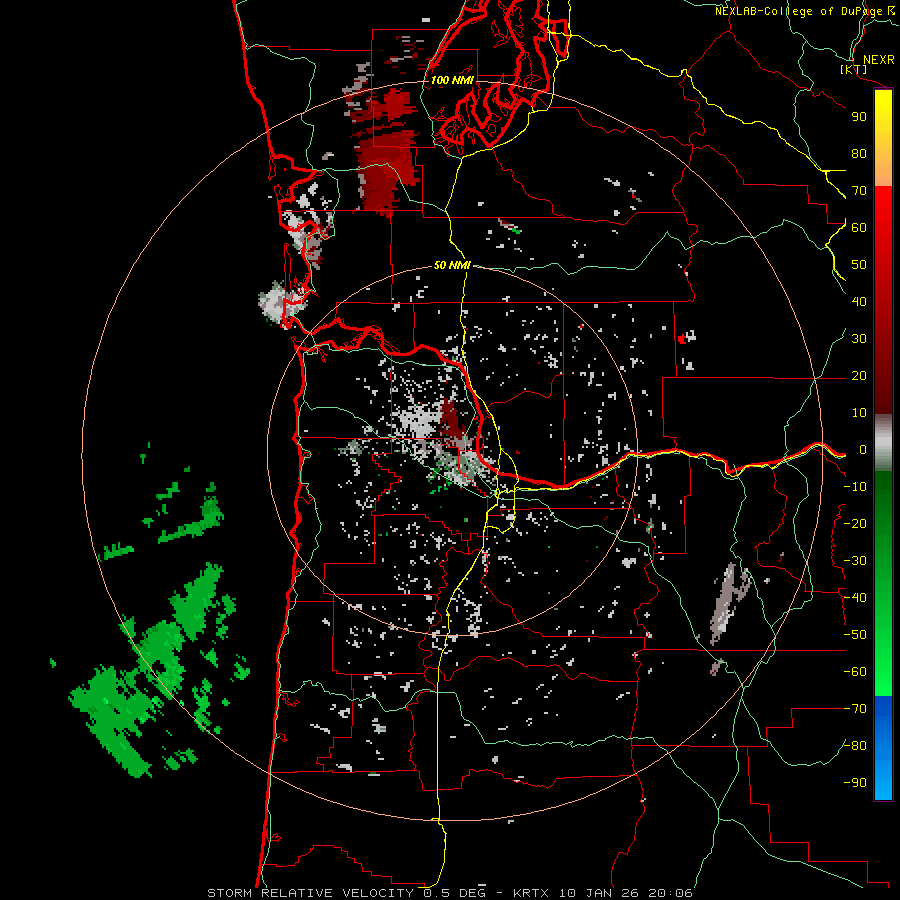Click the -60 value on velocity scale
The width and height of the screenshot is (900, 900).
click(x=855, y=672)
